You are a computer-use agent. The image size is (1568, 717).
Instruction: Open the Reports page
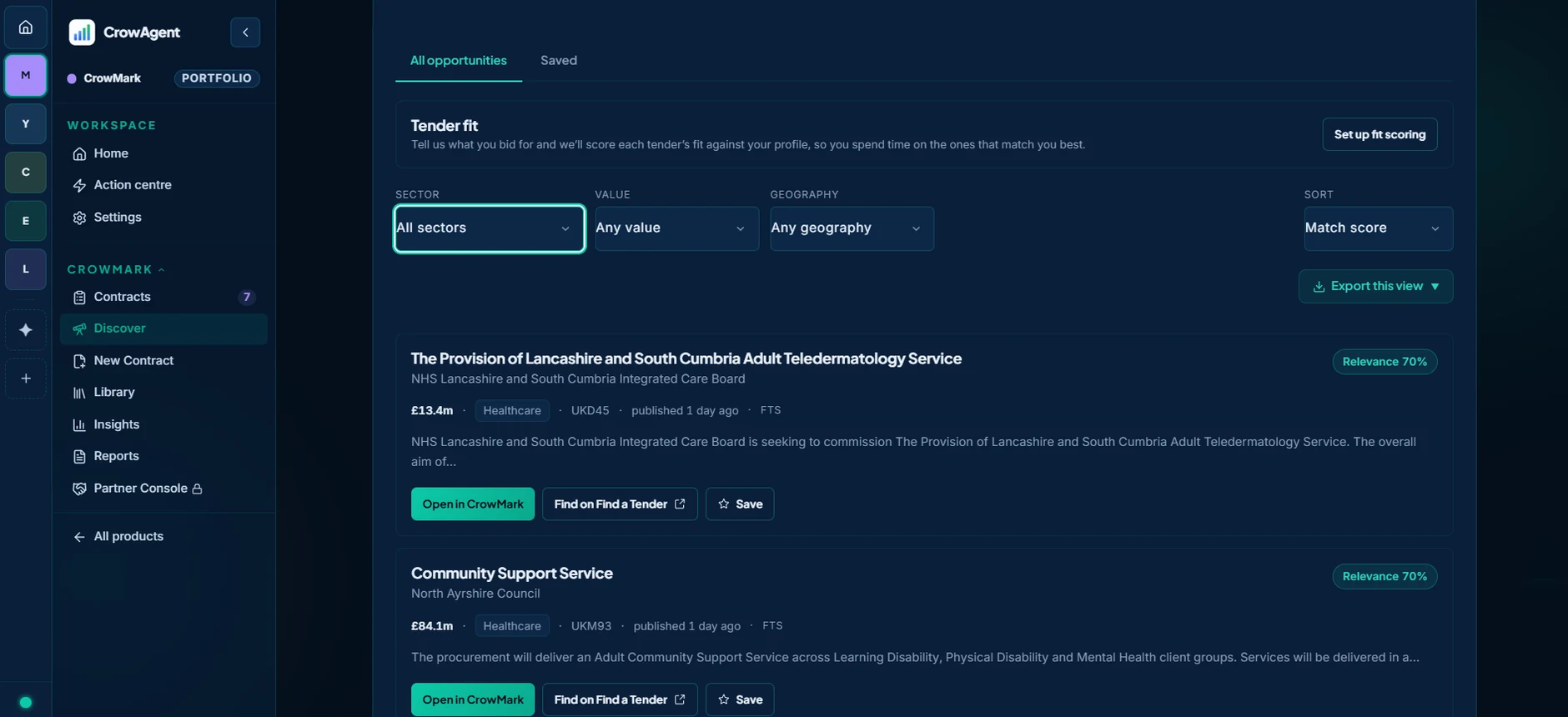click(163, 456)
